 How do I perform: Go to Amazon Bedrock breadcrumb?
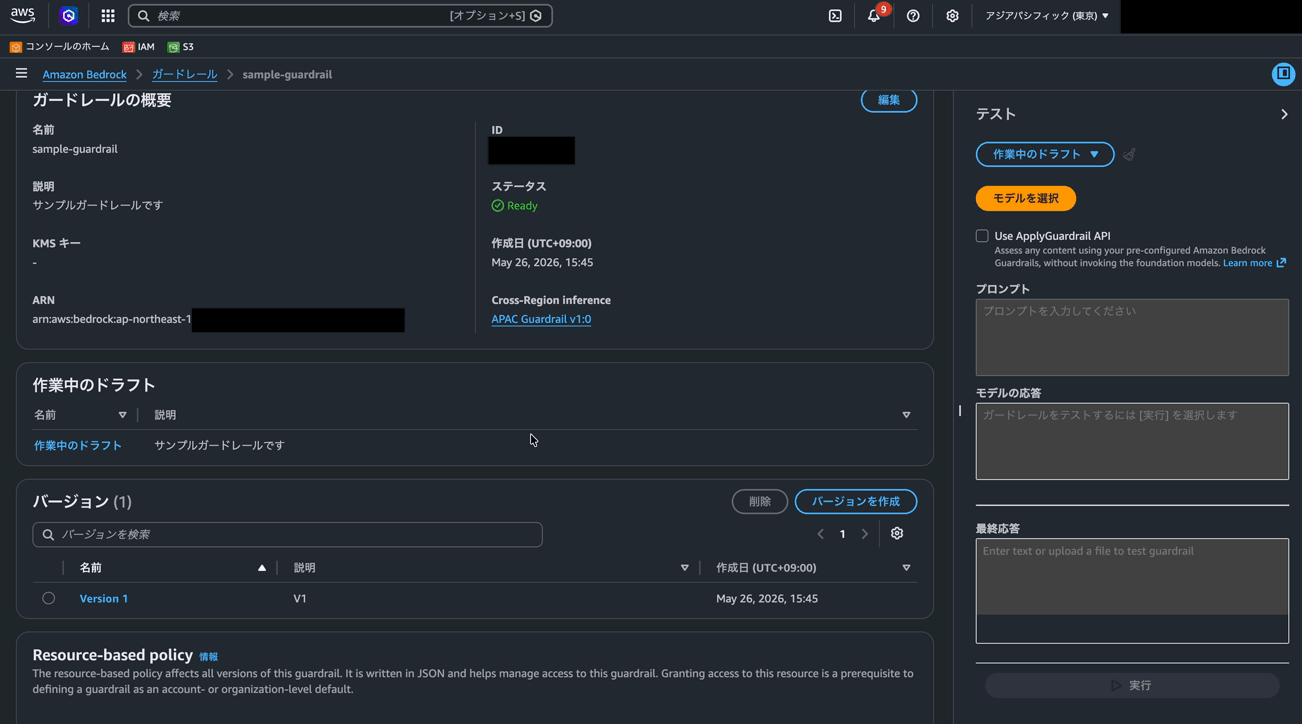pyautogui.click(x=84, y=74)
